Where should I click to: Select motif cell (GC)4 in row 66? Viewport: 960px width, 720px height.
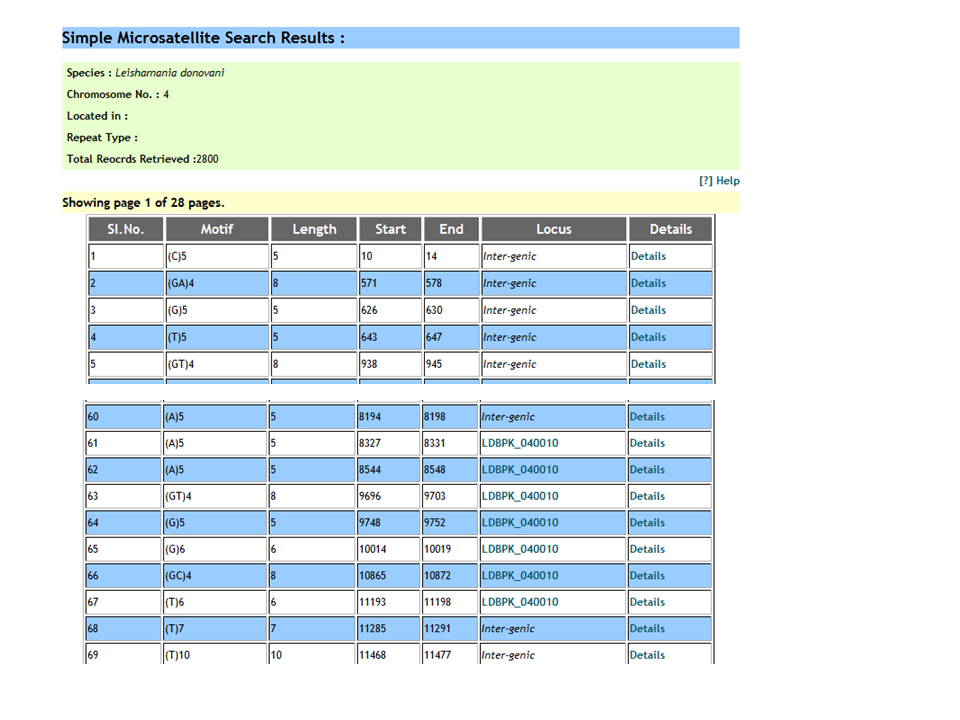[180, 576]
